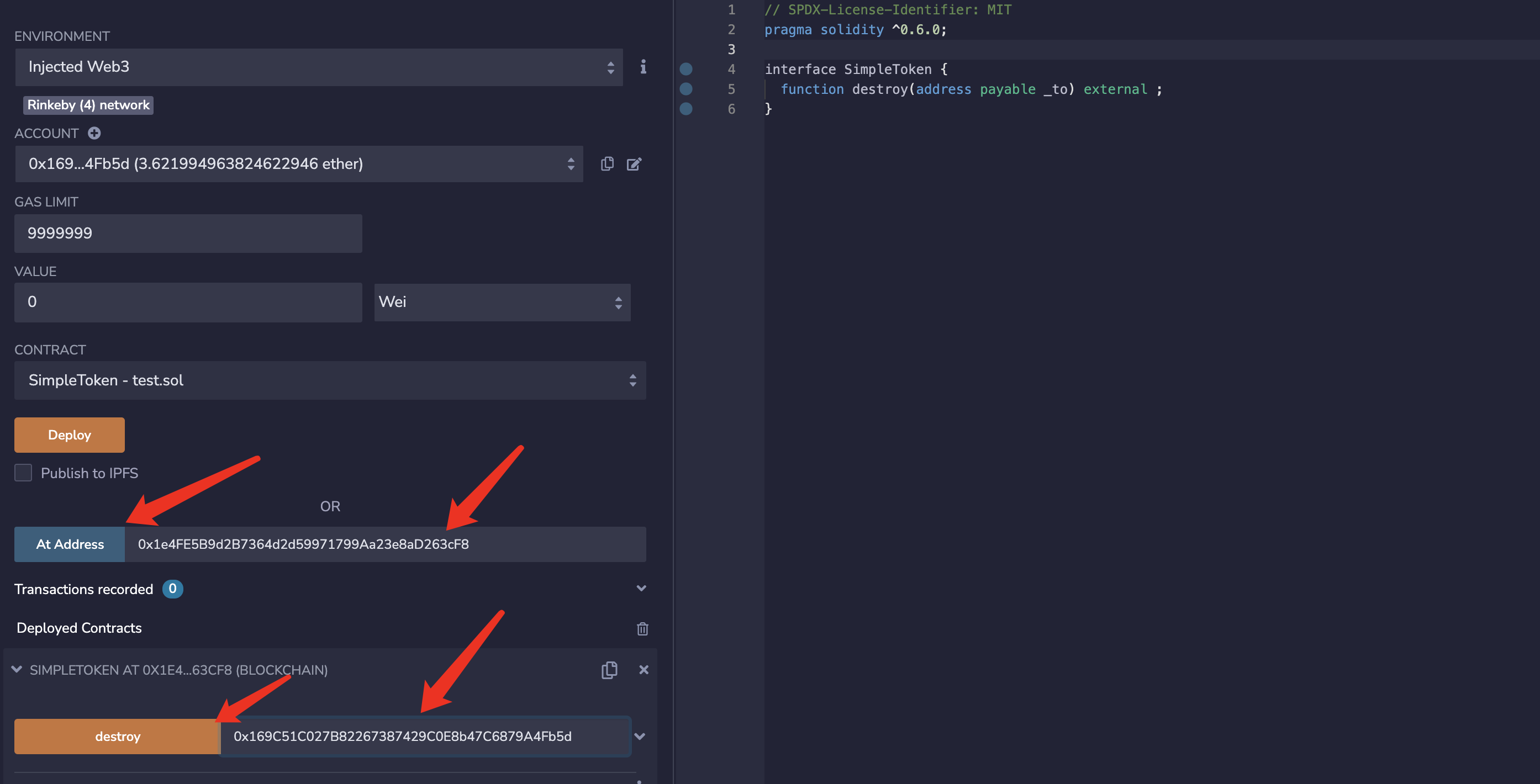Viewport: 1540px width, 784px height.
Task: Click the plus icon next to ACCOUNT
Action: point(94,133)
